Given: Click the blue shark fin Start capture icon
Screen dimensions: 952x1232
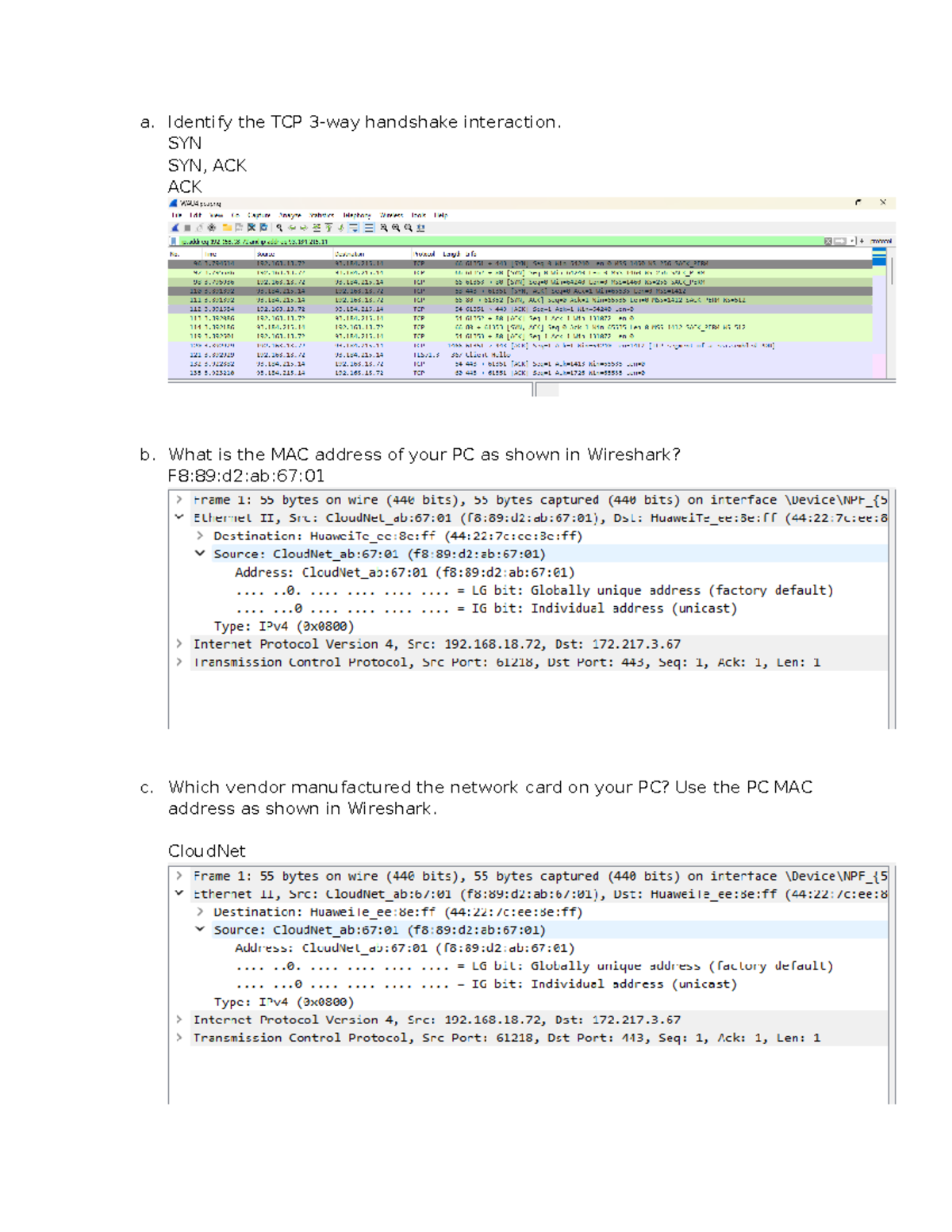Looking at the screenshot, I should [x=175, y=228].
